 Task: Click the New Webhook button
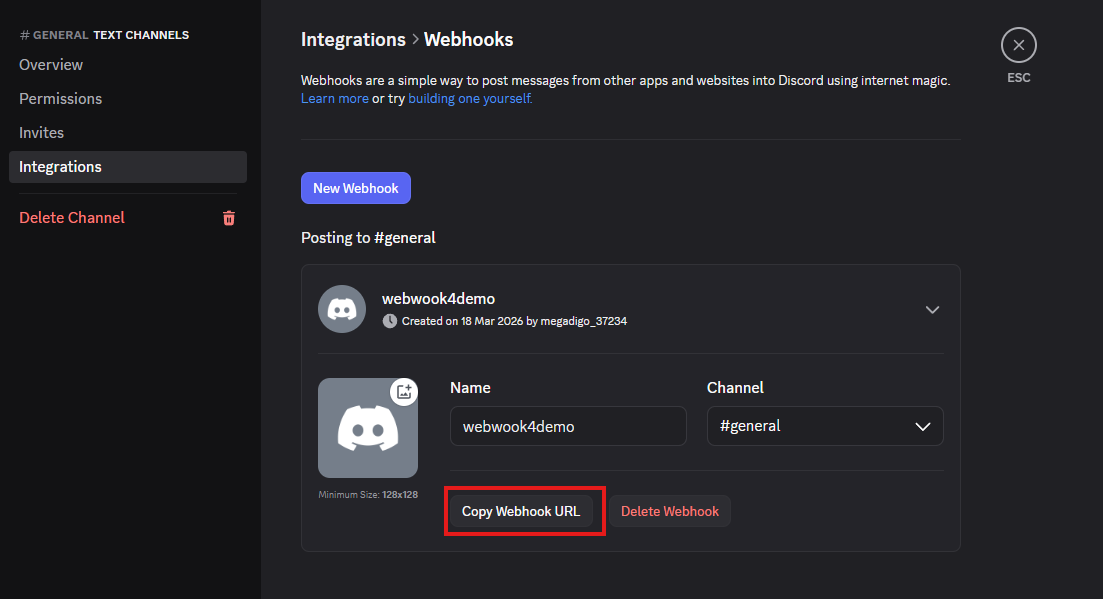[x=355, y=187]
